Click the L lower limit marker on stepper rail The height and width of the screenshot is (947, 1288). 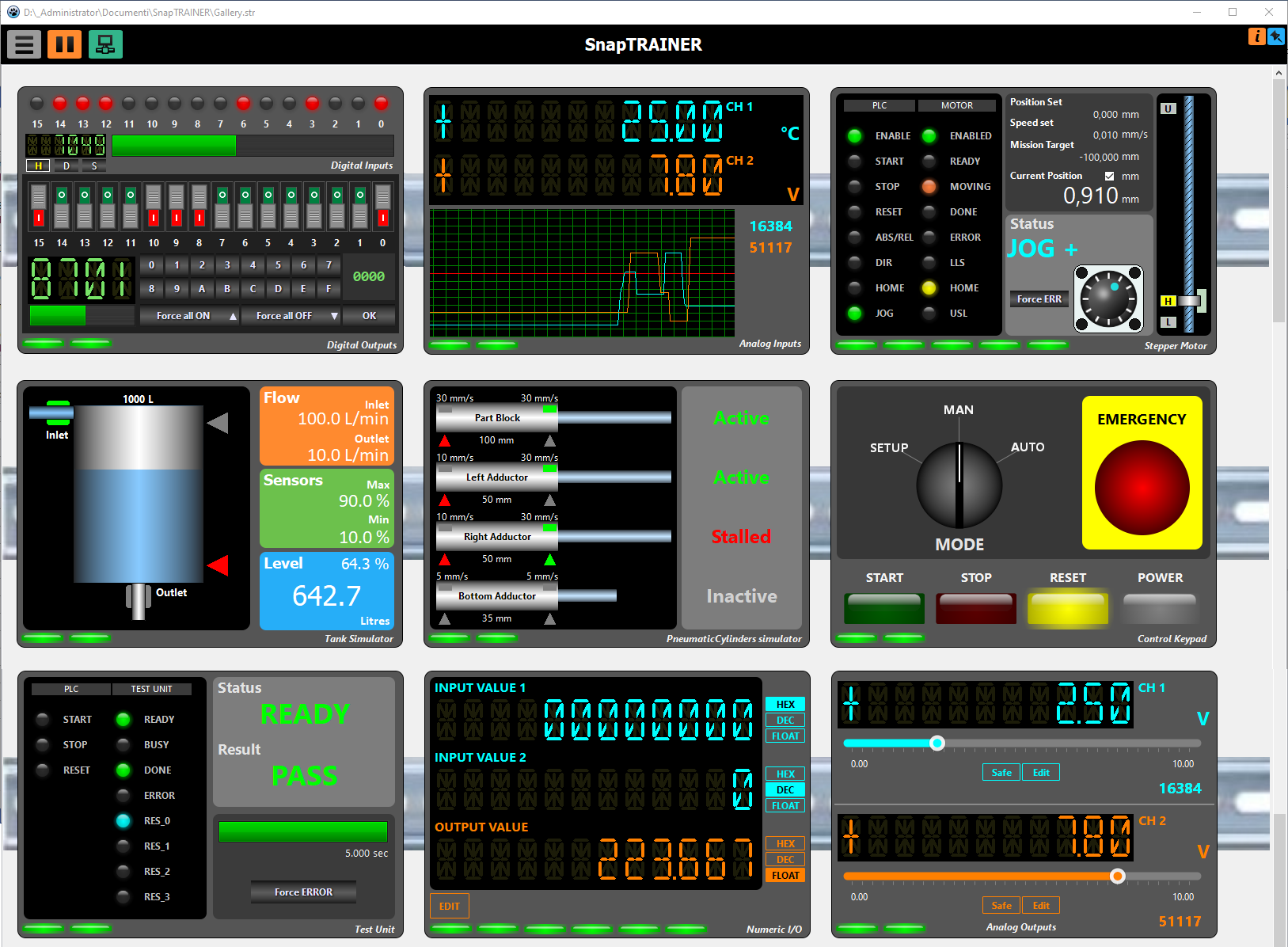click(1168, 322)
